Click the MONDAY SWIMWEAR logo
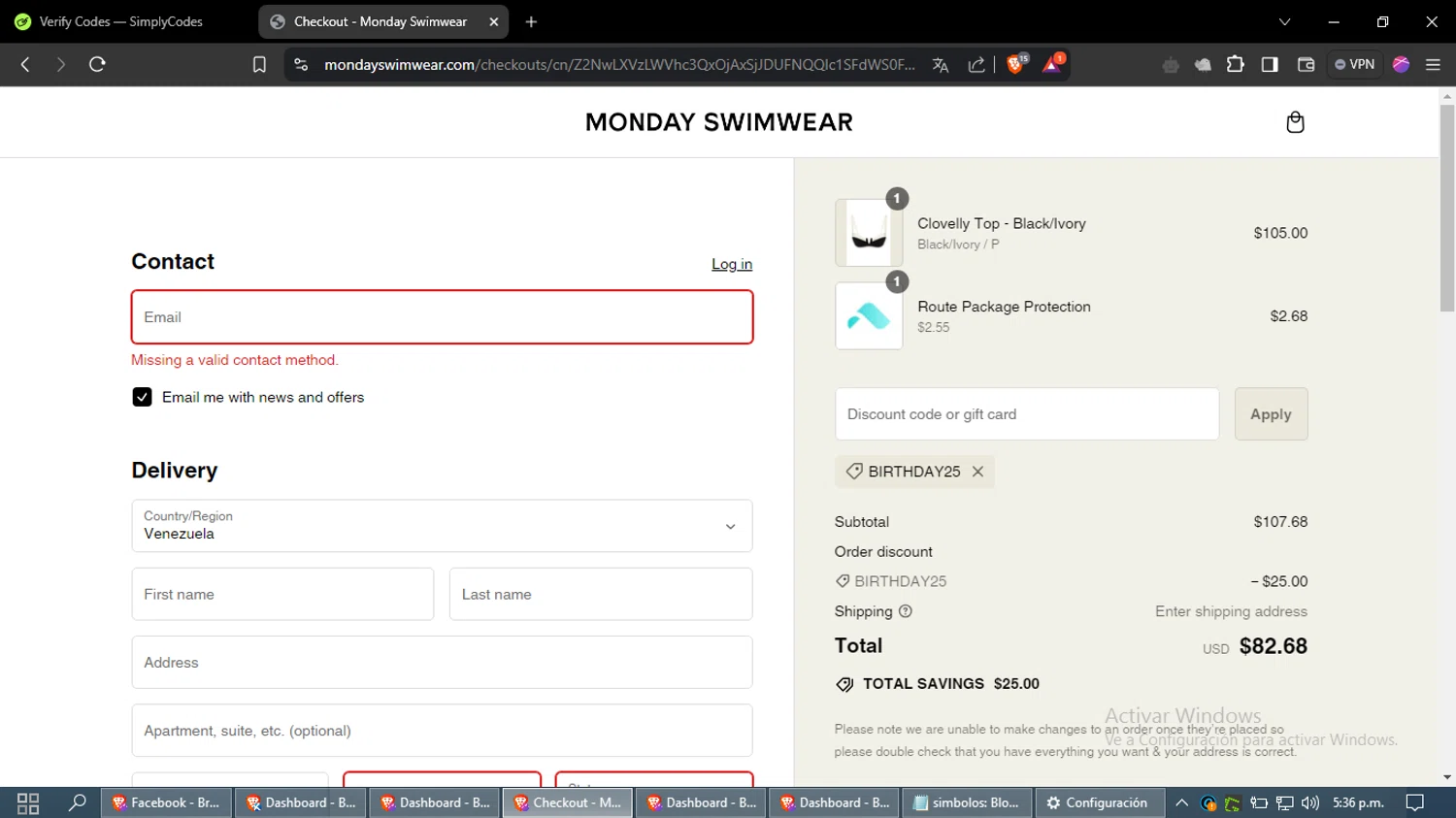 (x=719, y=122)
